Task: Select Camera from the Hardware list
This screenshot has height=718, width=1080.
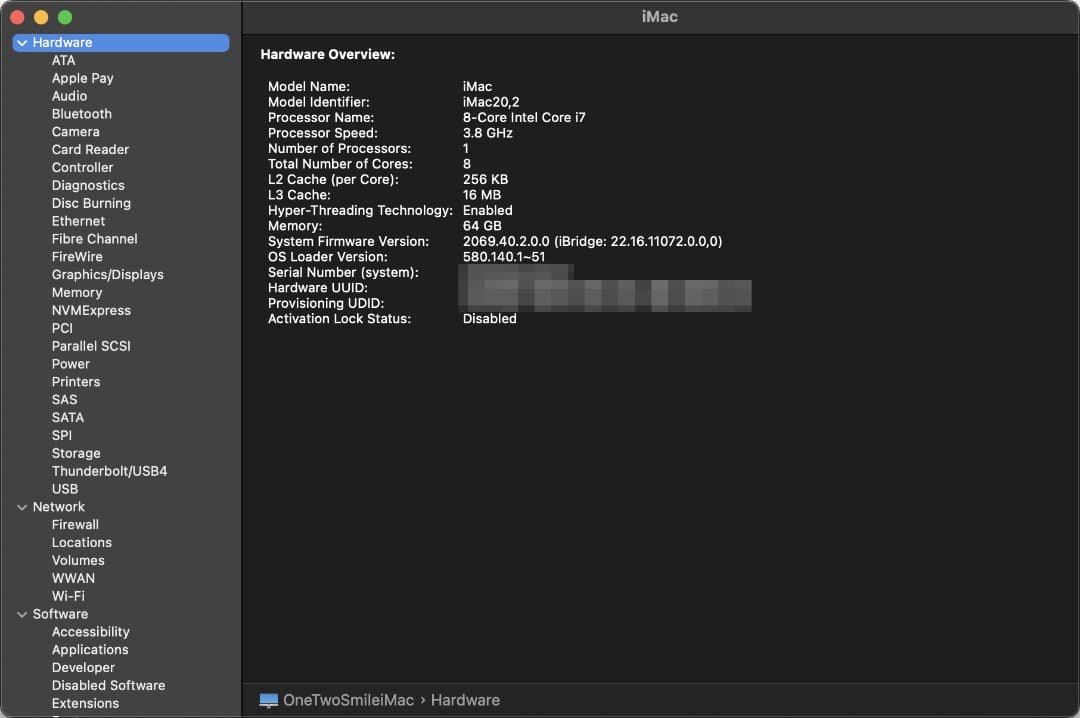Action: (75, 131)
